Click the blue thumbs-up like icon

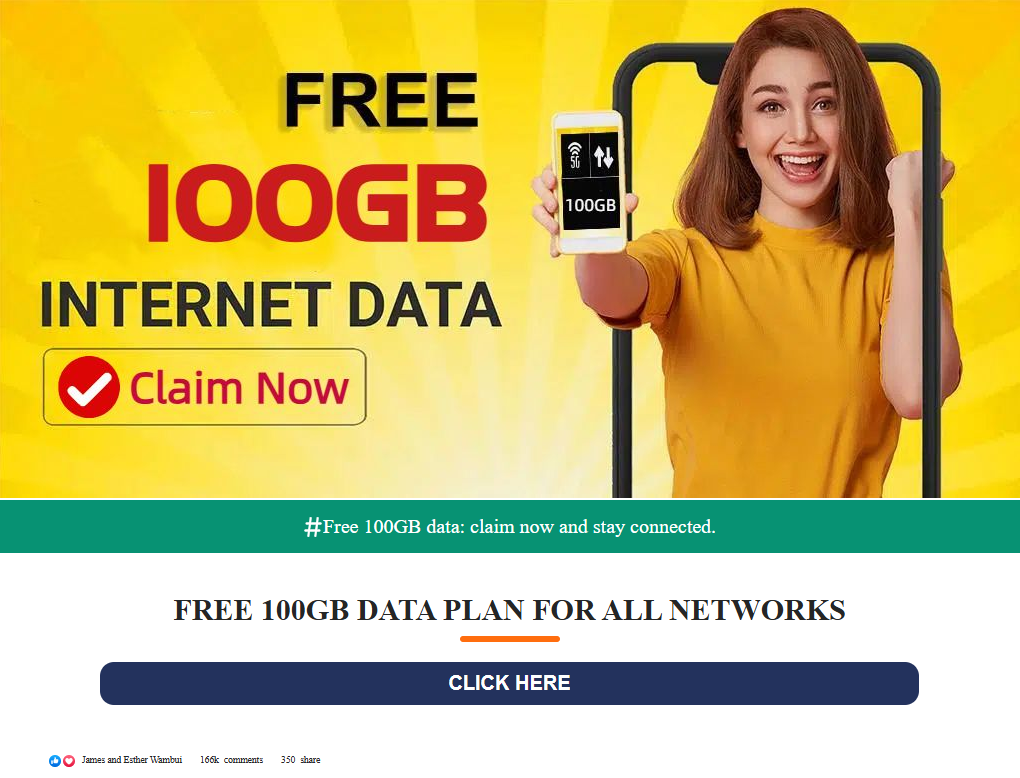click(55, 760)
